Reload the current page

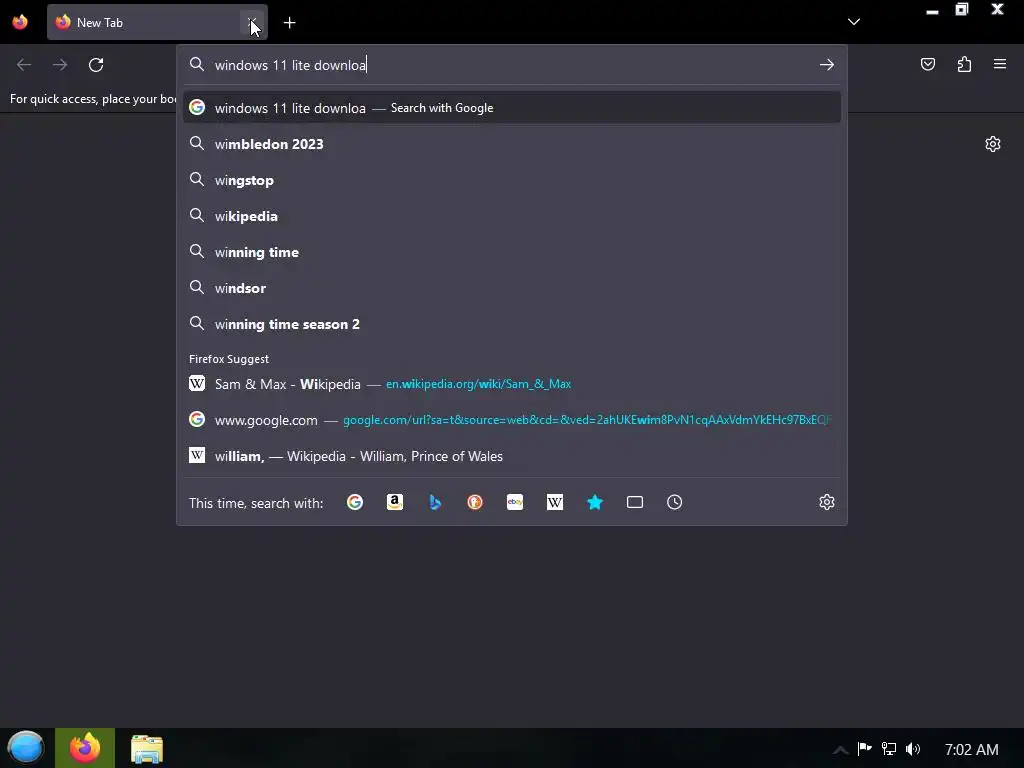click(96, 65)
